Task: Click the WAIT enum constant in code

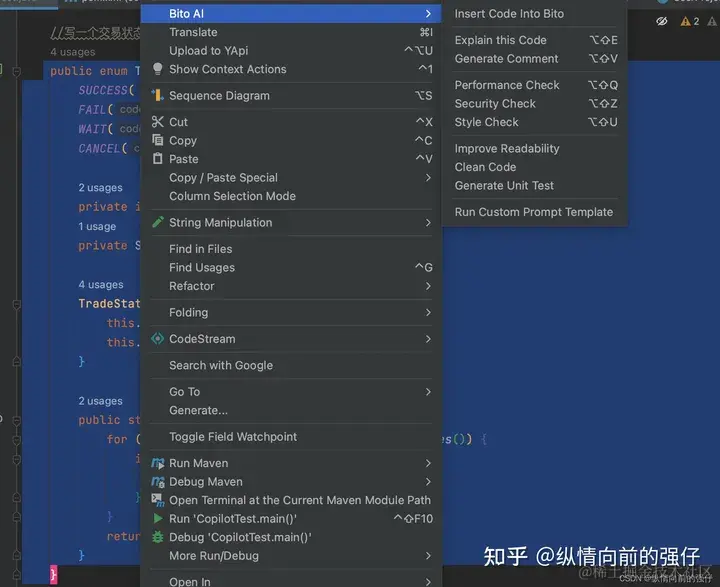Action: tap(92, 129)
